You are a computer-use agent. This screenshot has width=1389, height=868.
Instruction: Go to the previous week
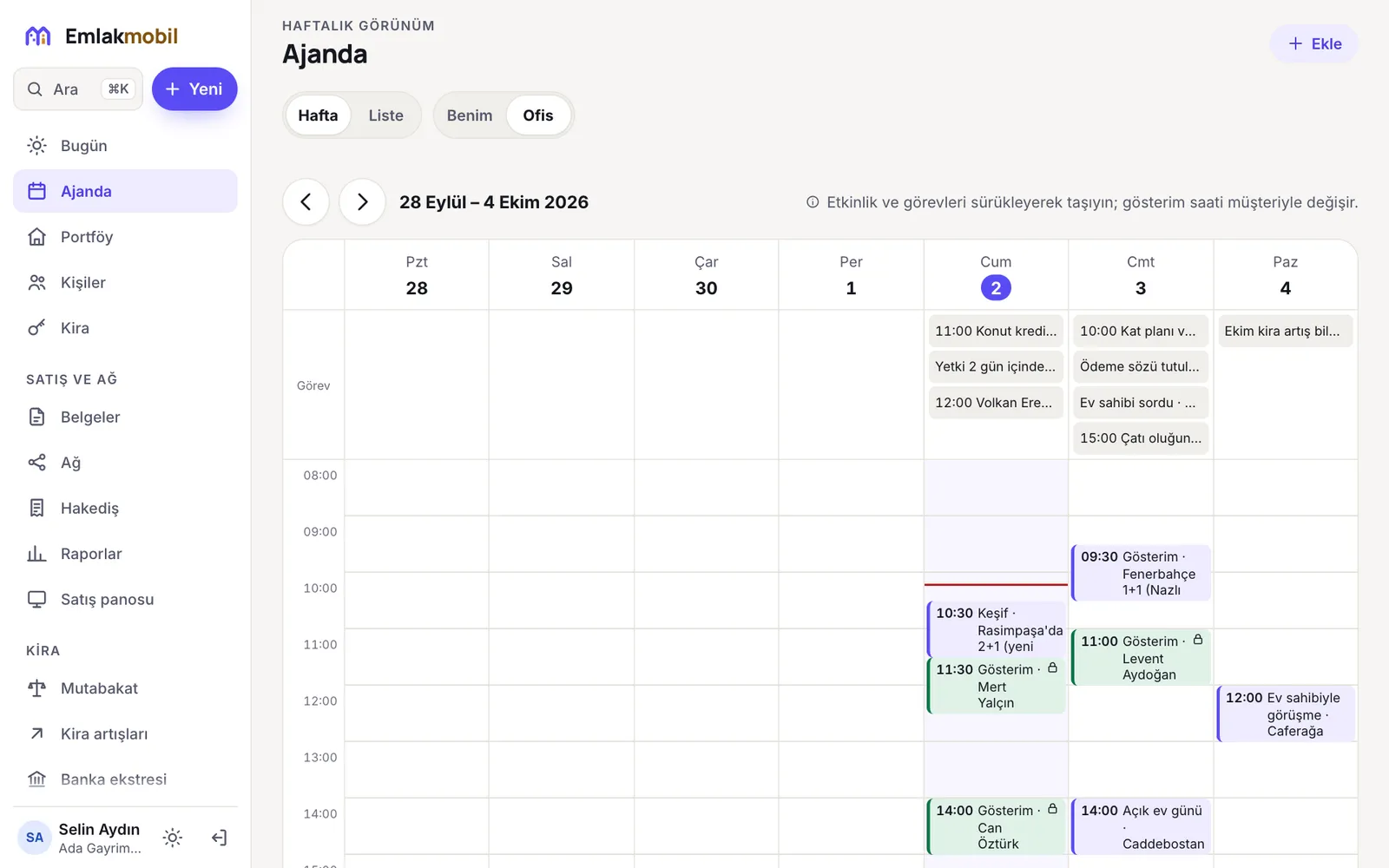(x=306, y=202)
